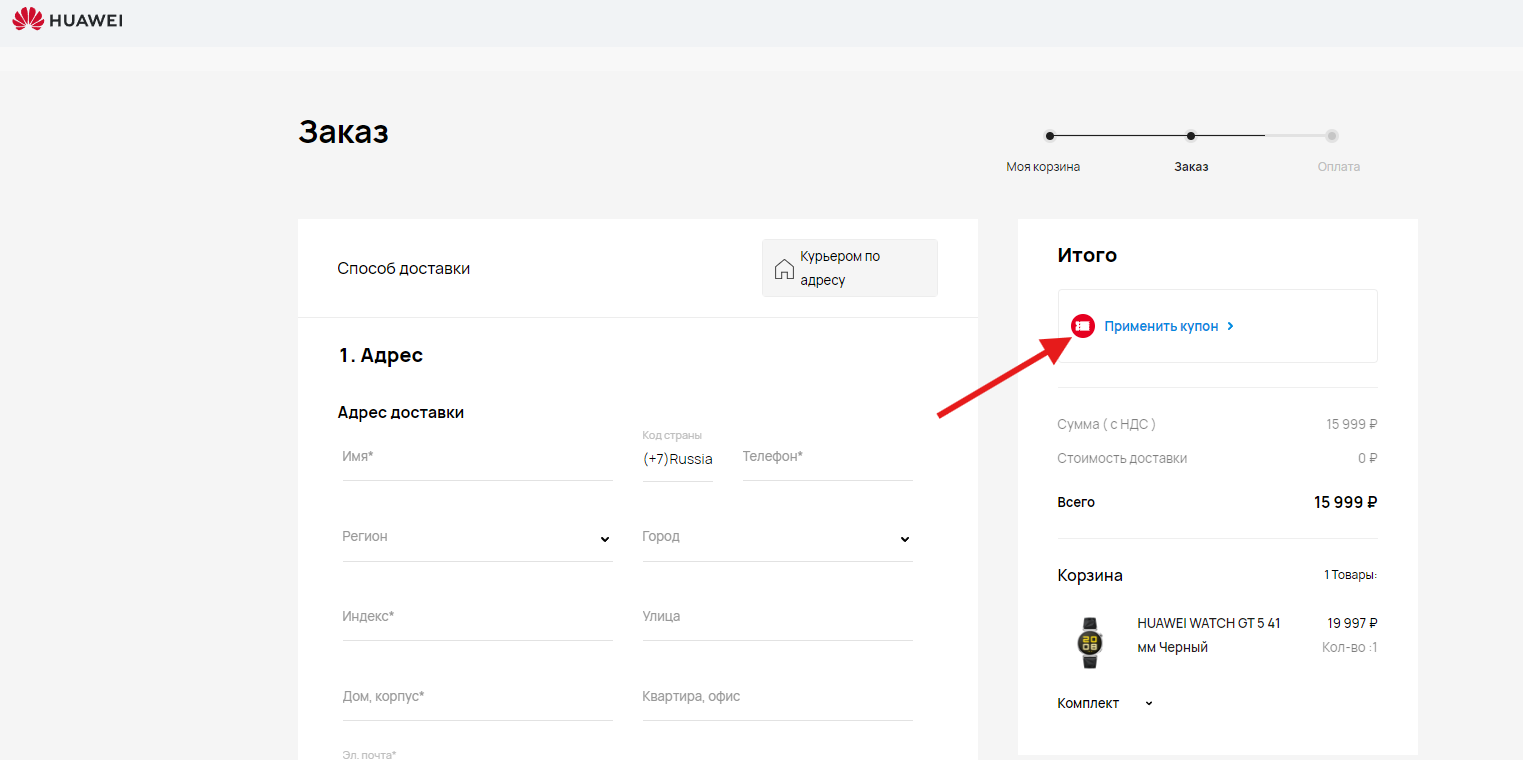Select the Оплата step in progress bar
The height and width of the screenshot is (760, 1523).
click(x=1339, y=167)
